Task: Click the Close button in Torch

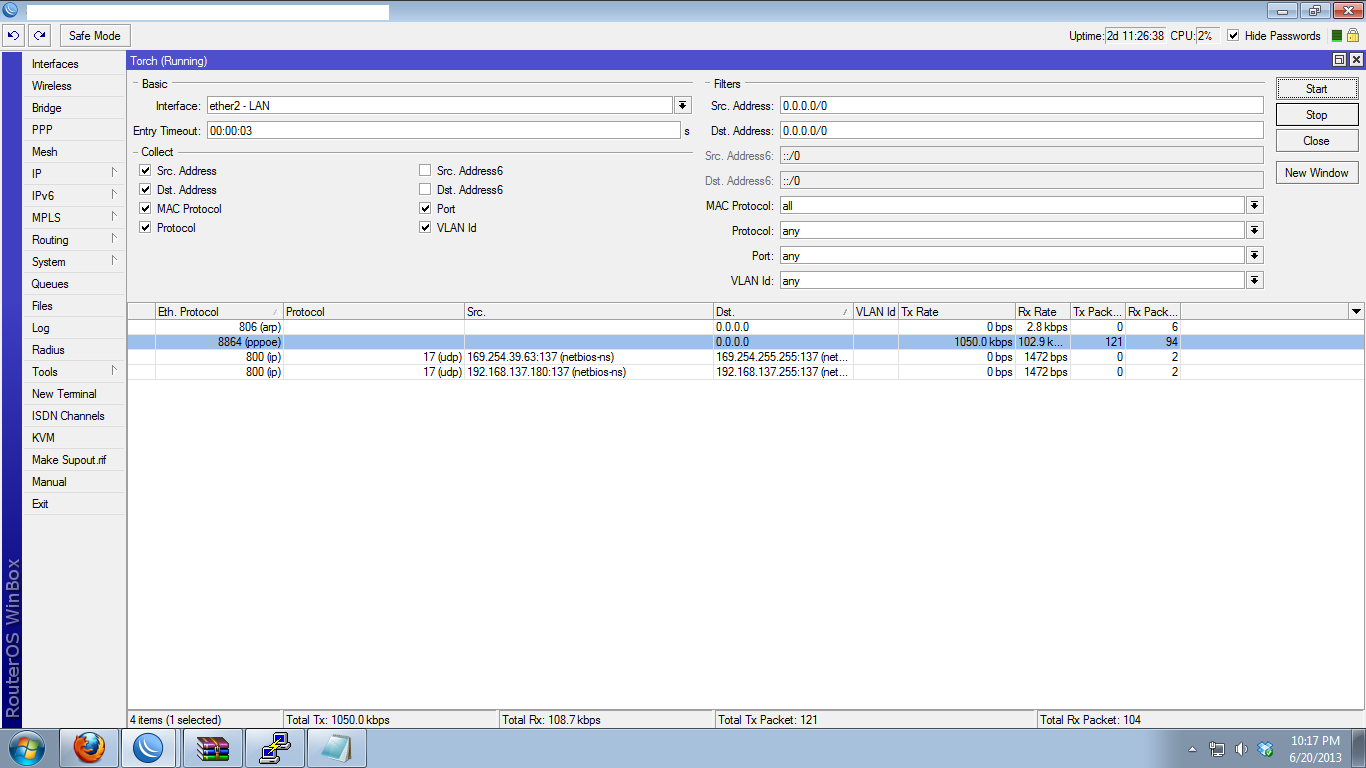Action: click(x=1316, y=141)
